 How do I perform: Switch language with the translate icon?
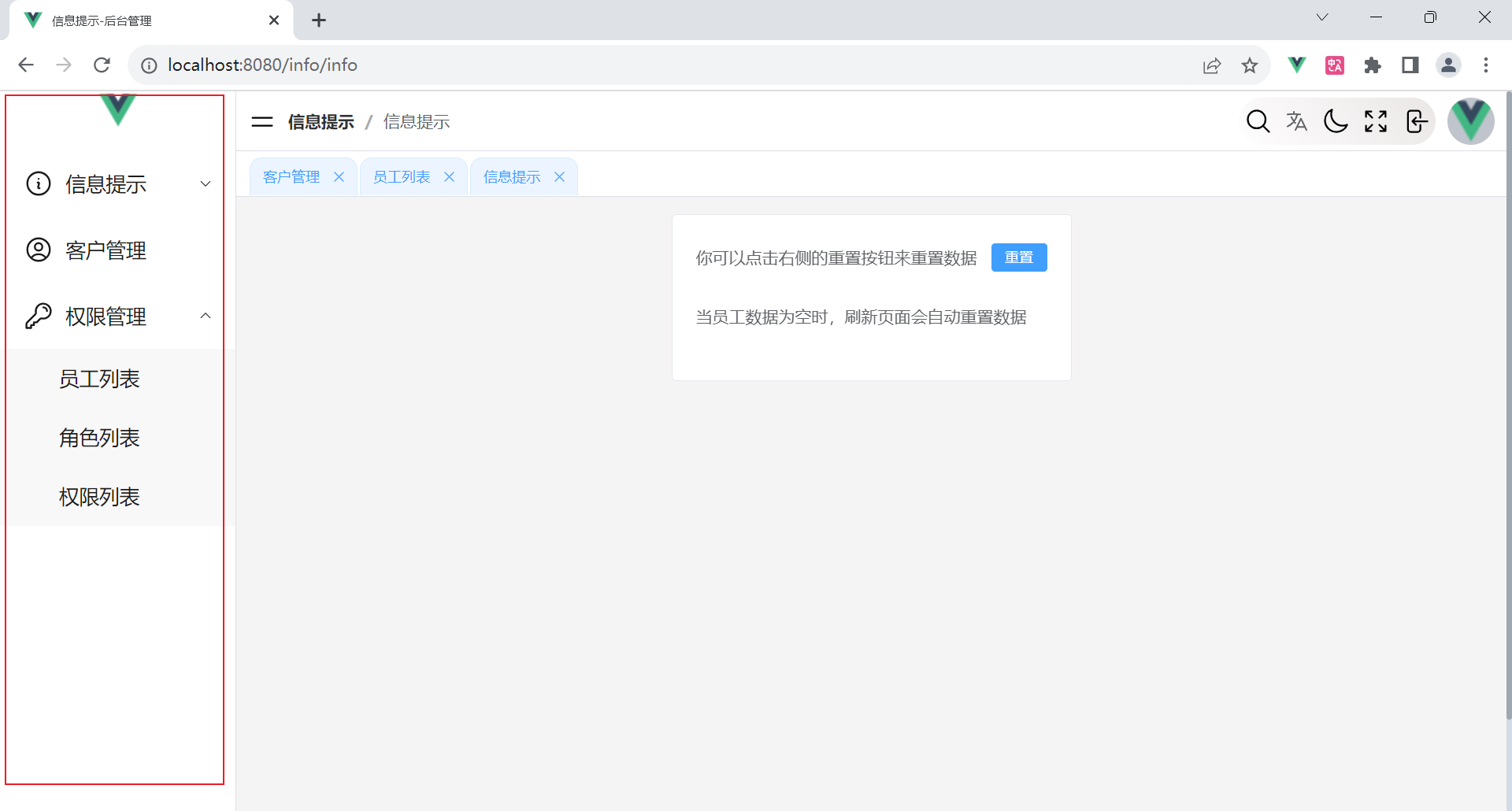(1297, 121)
